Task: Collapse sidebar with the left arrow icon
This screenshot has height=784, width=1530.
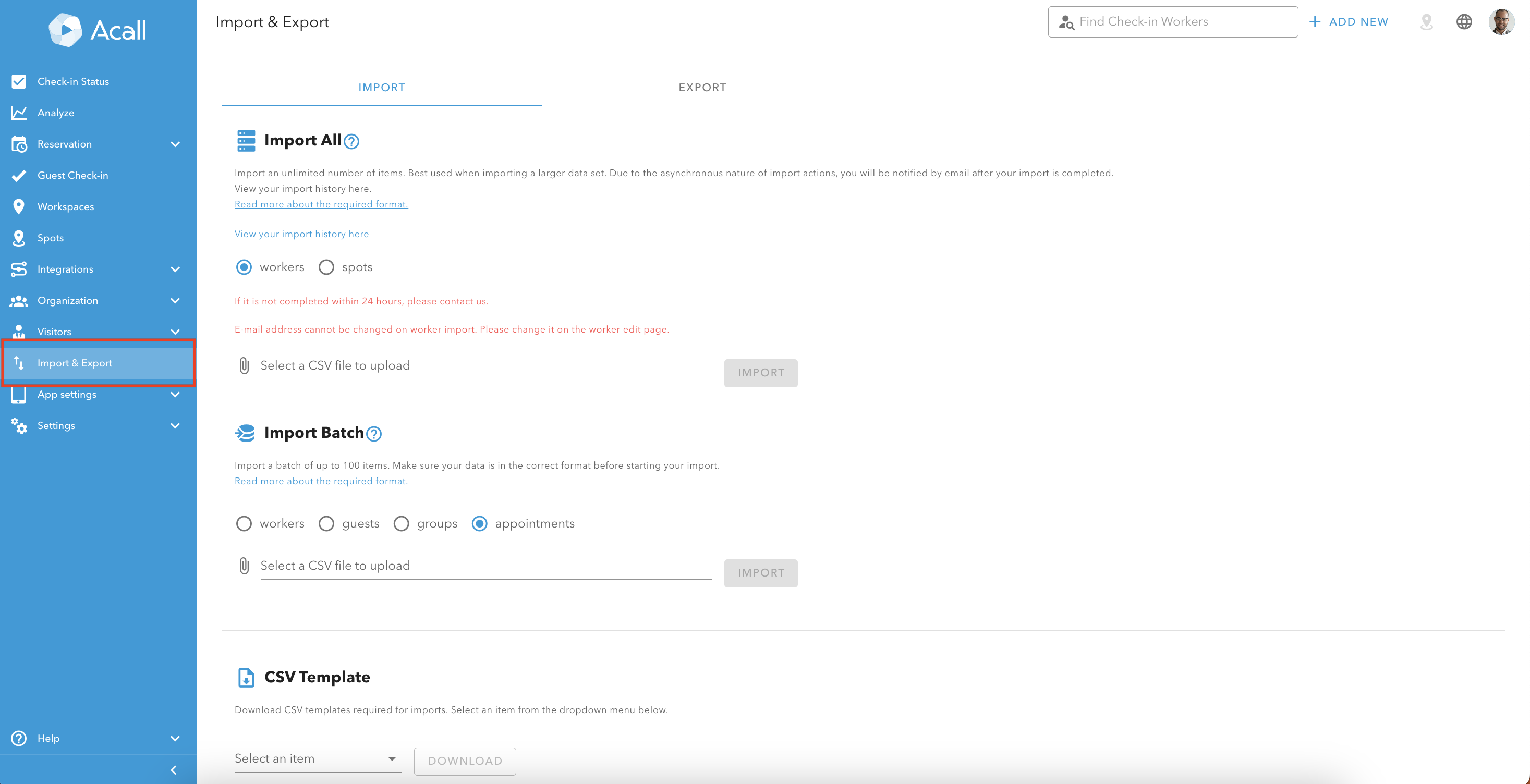Action: click(174, 770)
